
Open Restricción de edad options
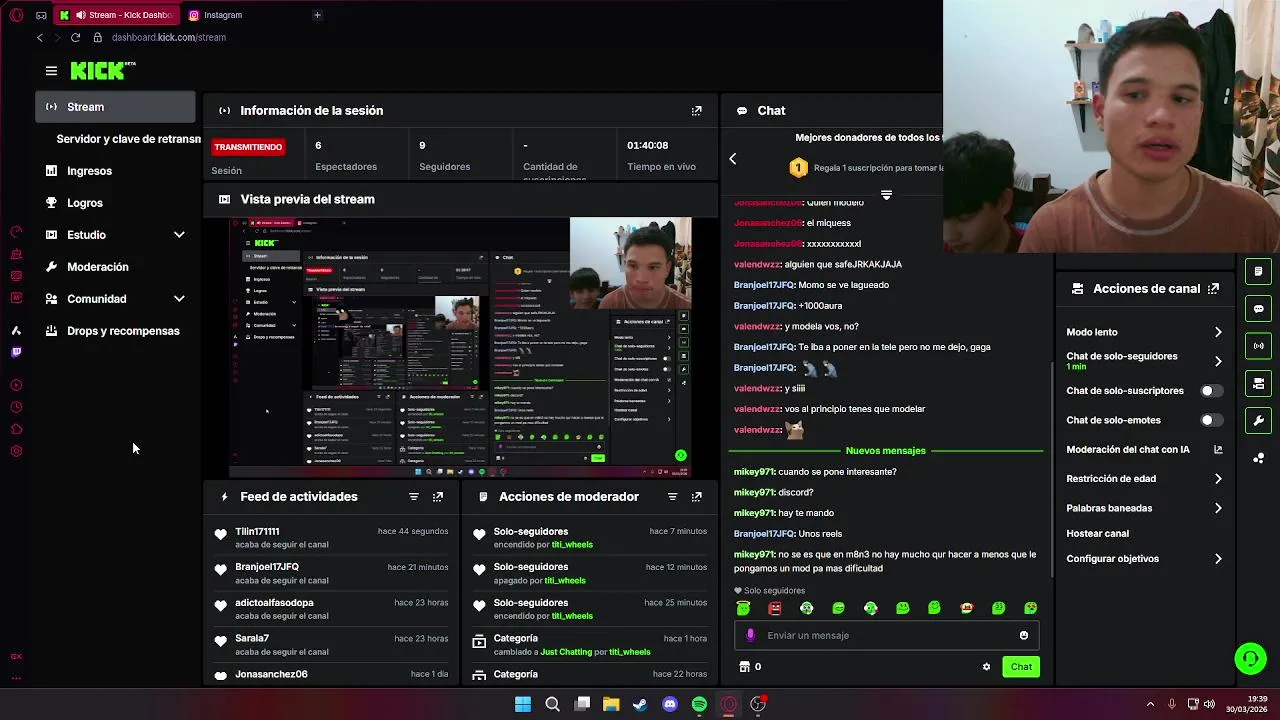[1144, 479]
